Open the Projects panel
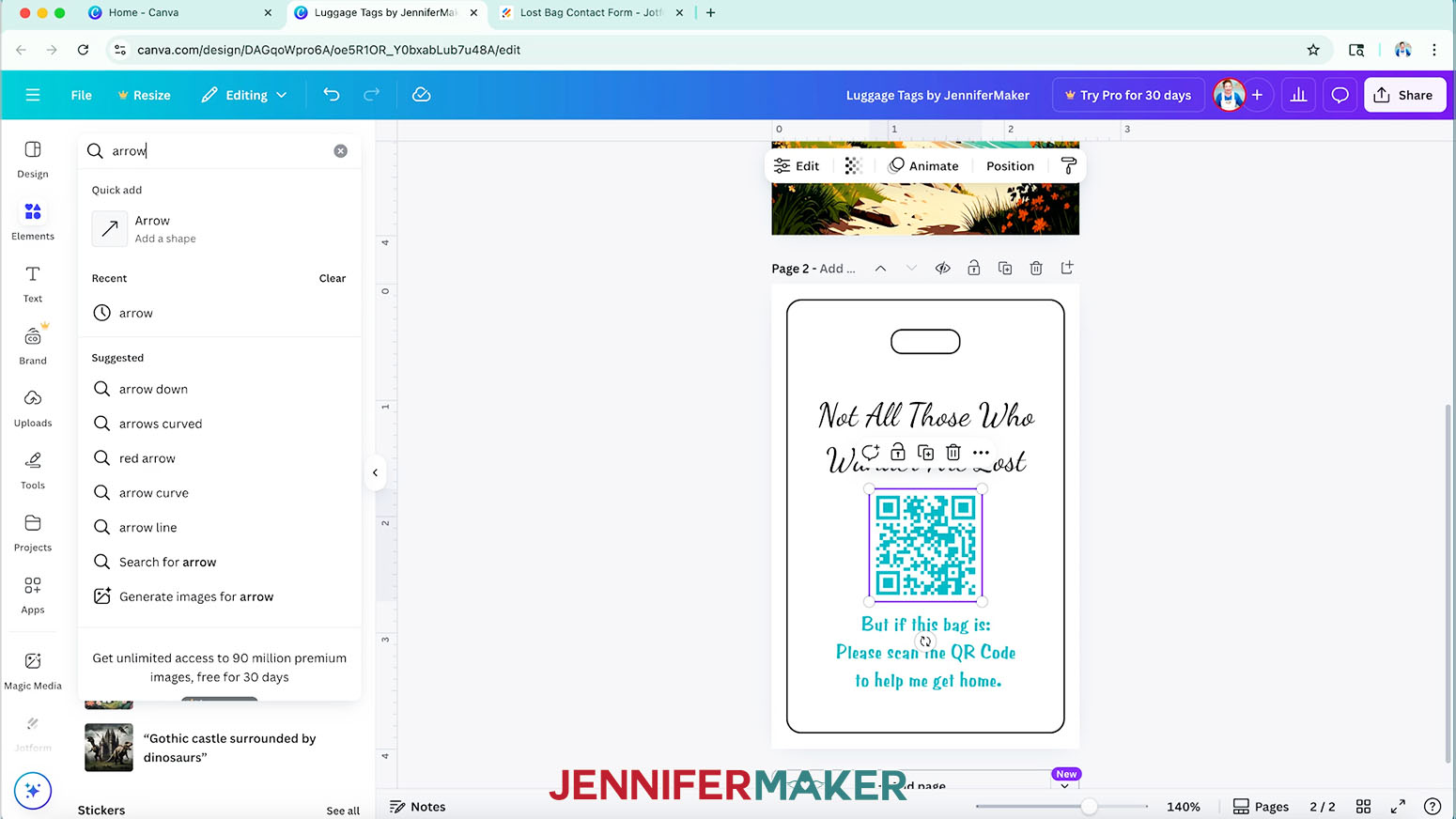This screenshot has width=1456, height=819. click(33, 533)
